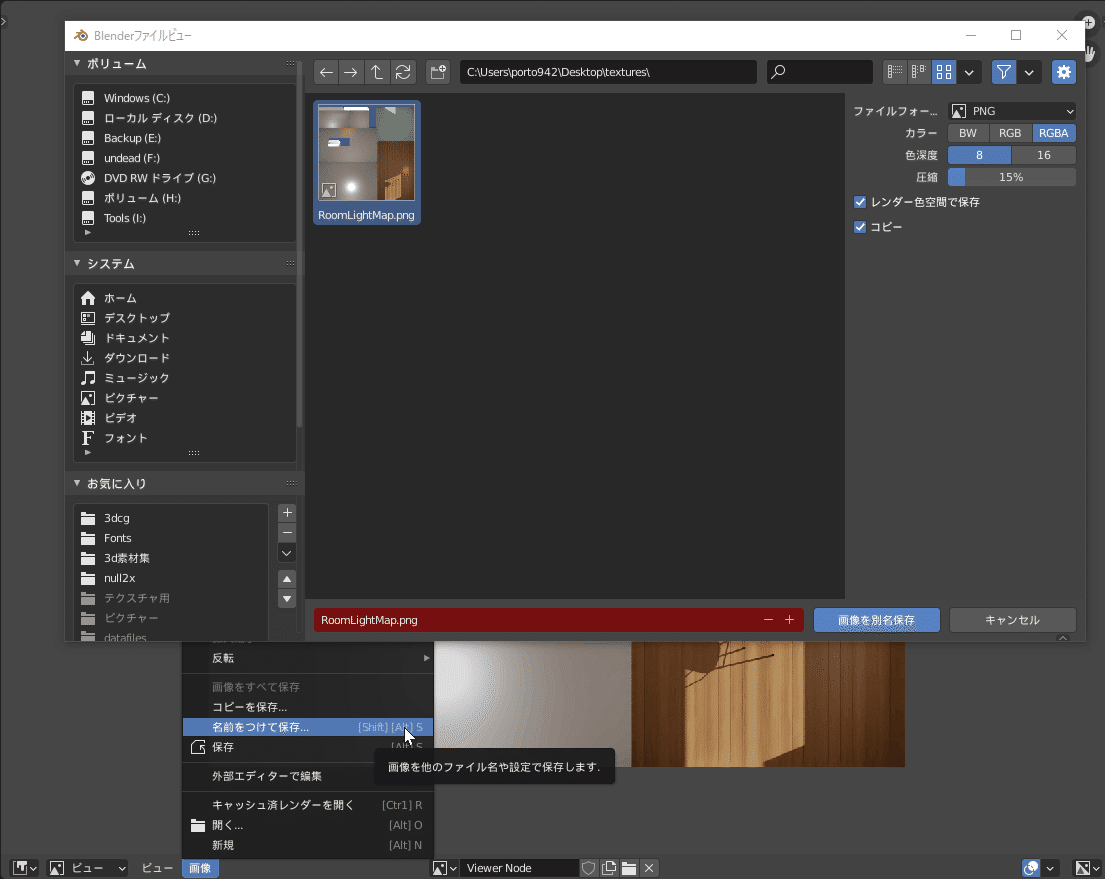1105x879 pixels.
Task: Switch to horizontal list display mode
Action: click(x=919, y=72)
